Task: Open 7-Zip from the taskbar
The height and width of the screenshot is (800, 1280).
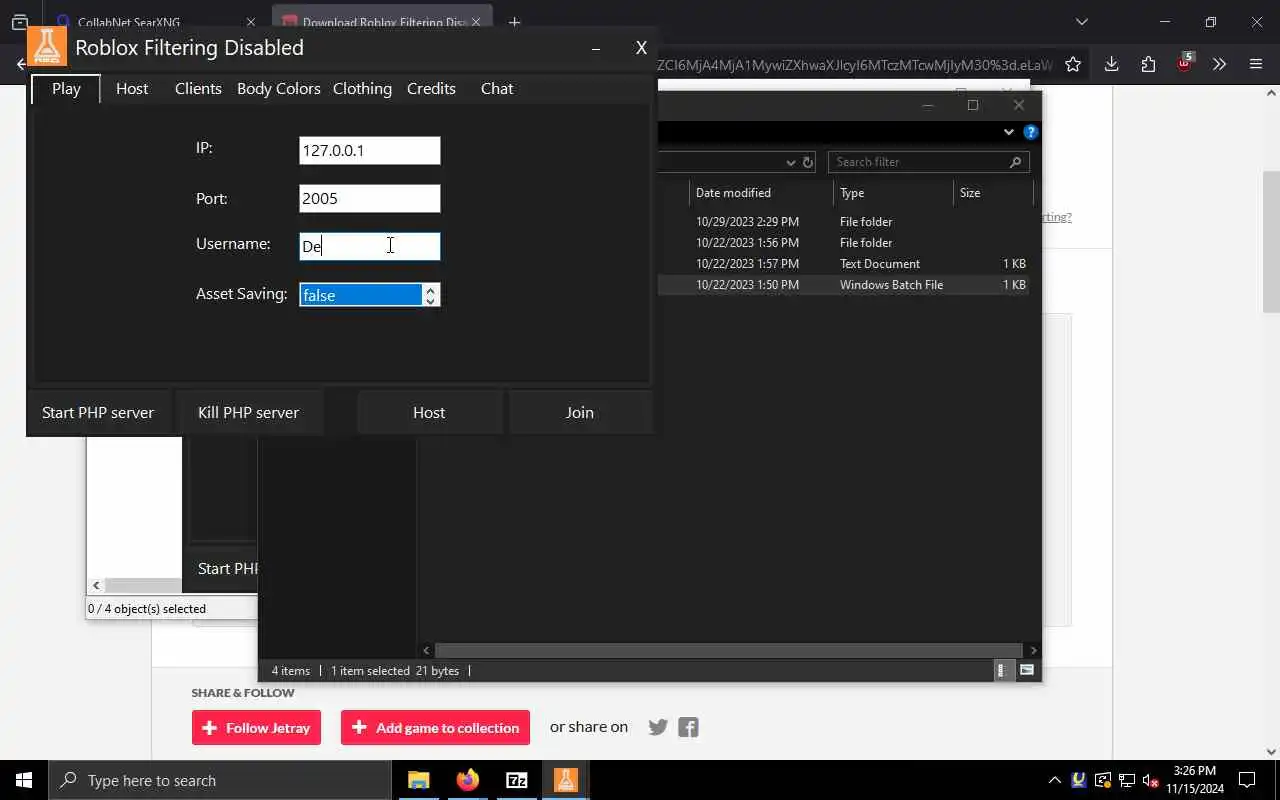Action: [x=517, y=780]
